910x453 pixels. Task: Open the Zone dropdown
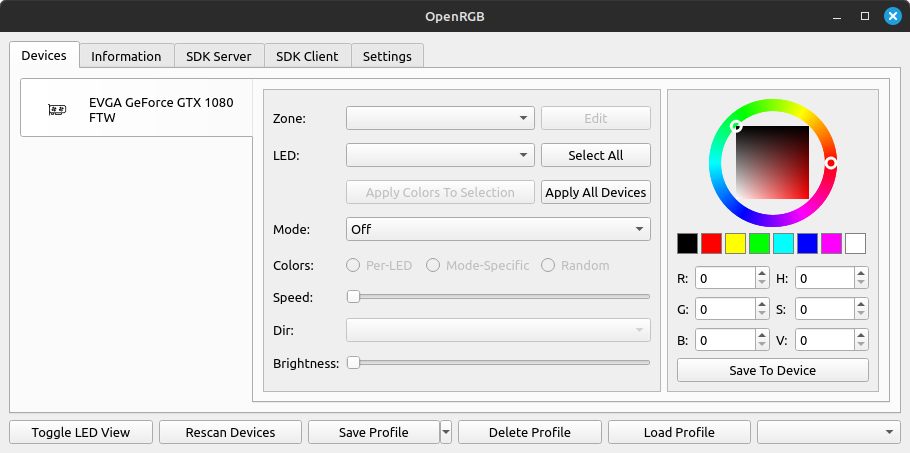[440, 118]
